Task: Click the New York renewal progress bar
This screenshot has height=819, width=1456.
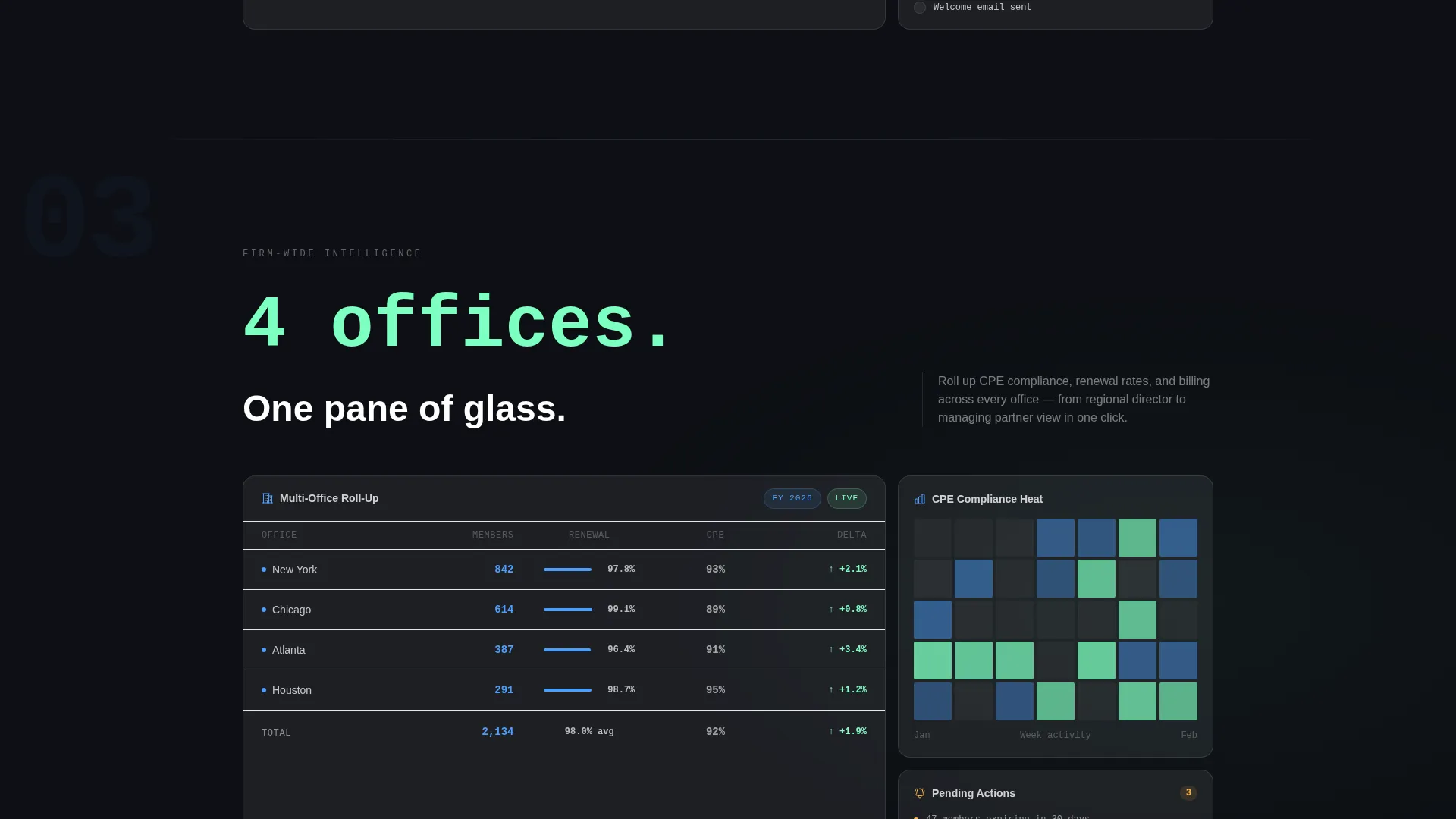Action: (x=568, y=570)
